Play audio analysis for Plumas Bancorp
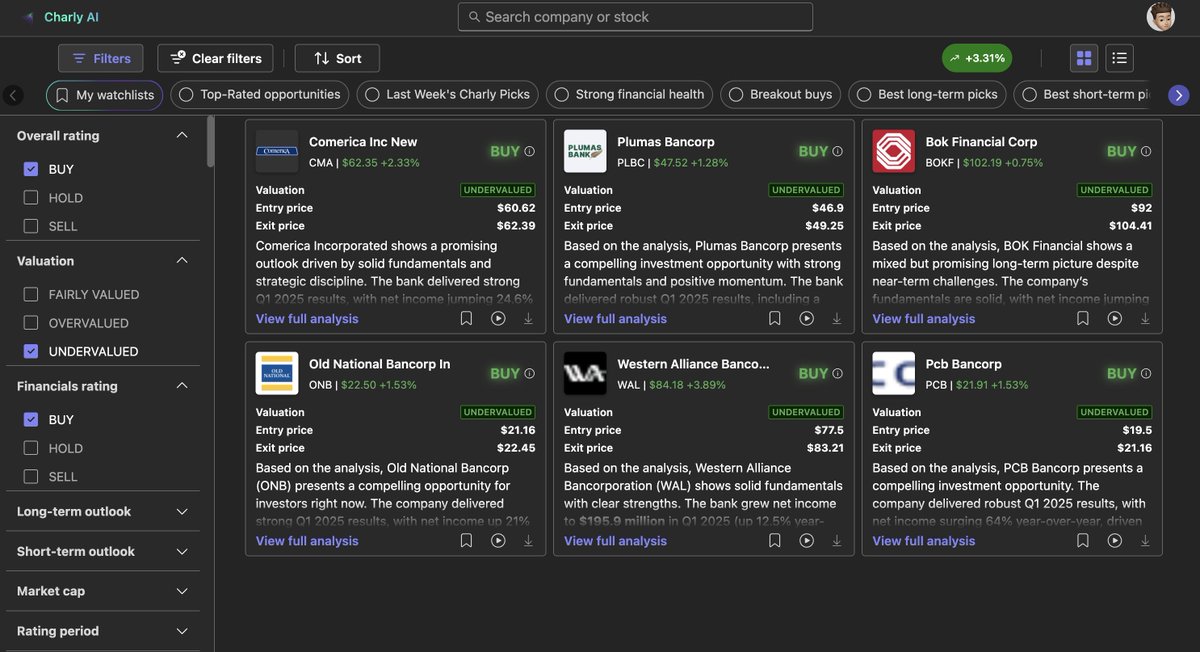This screenshot has width=1200, height=652. point(806,318)
